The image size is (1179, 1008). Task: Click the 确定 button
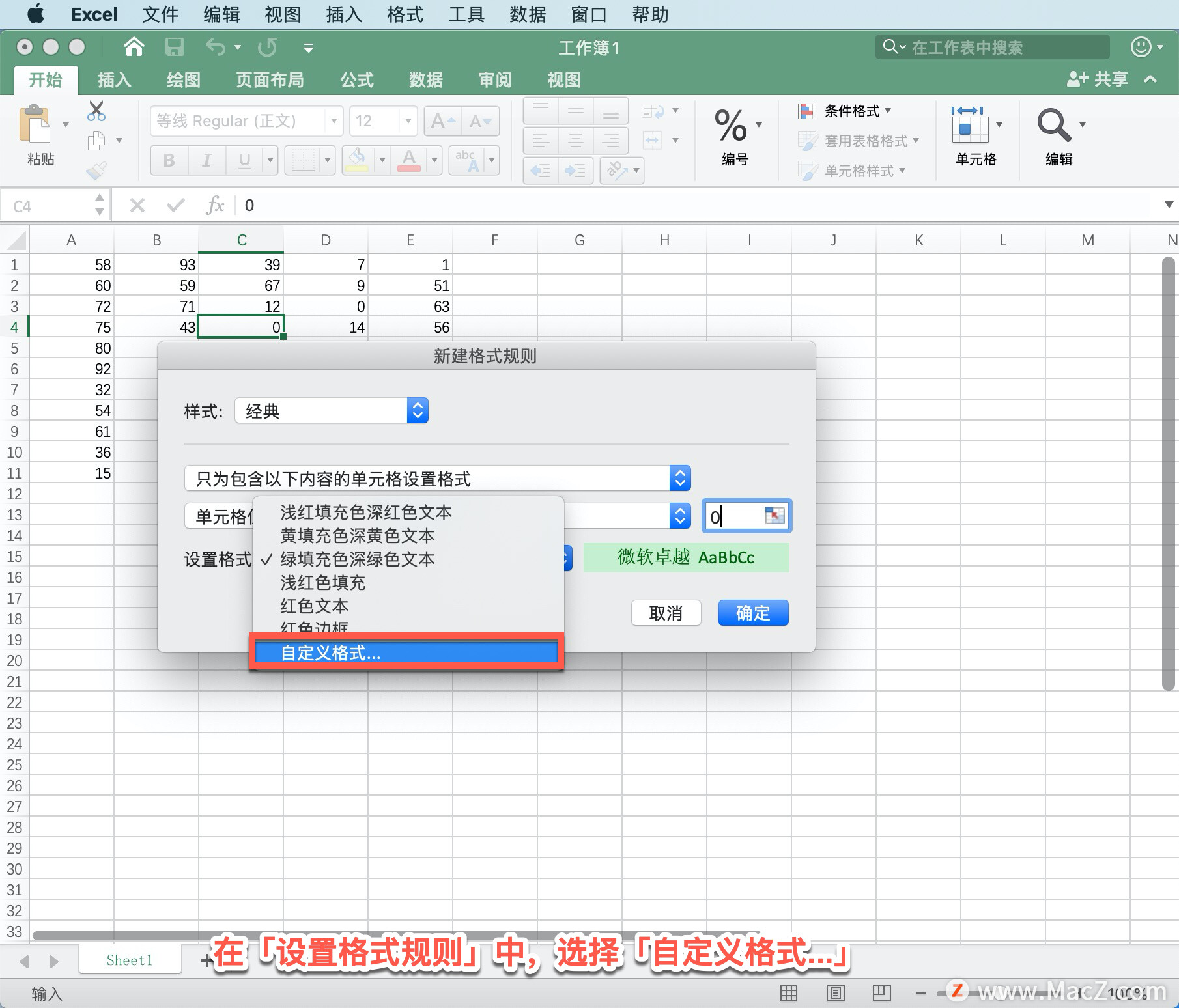tap(753, 613)
